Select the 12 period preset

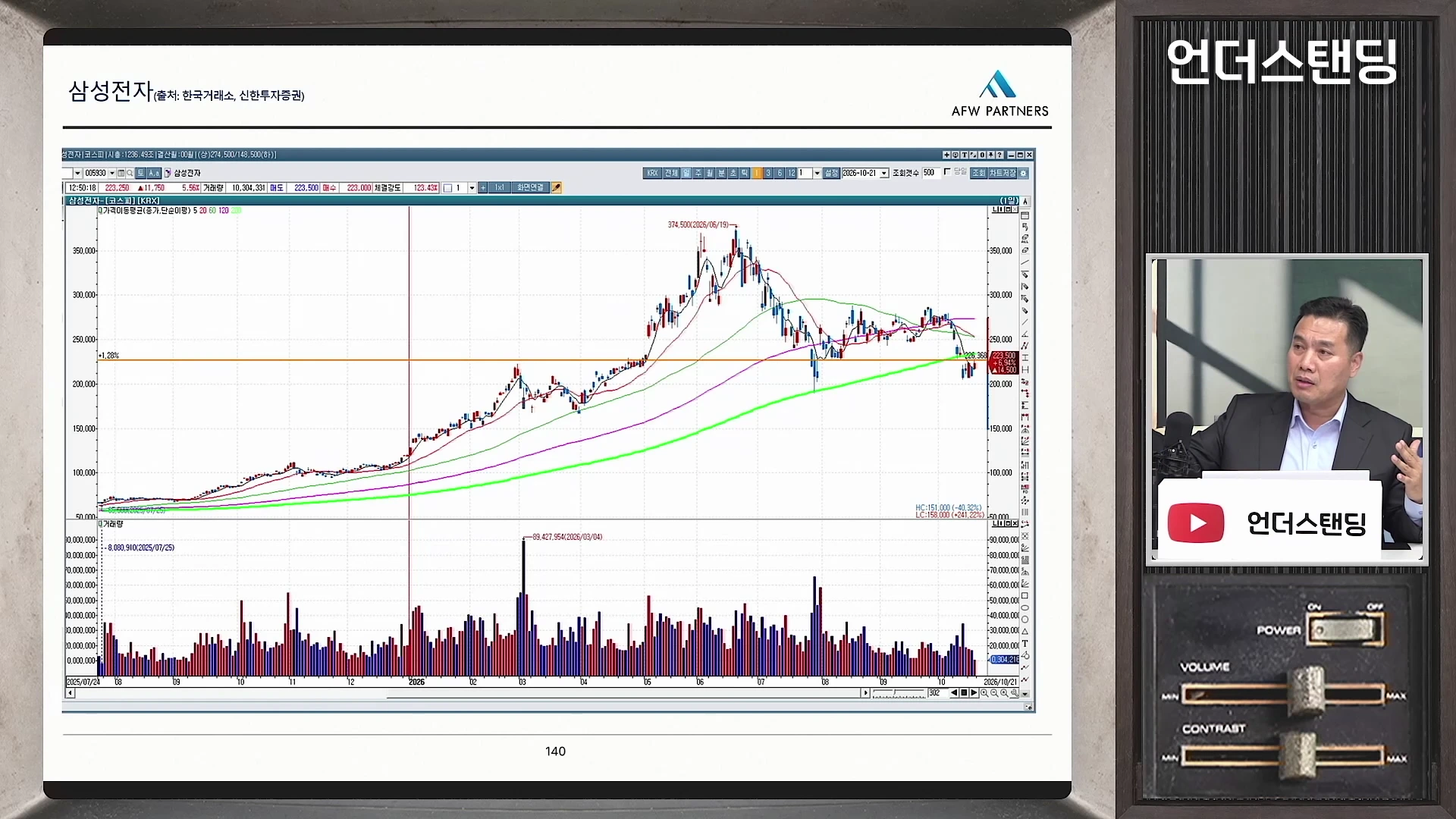tap(791, 173)
